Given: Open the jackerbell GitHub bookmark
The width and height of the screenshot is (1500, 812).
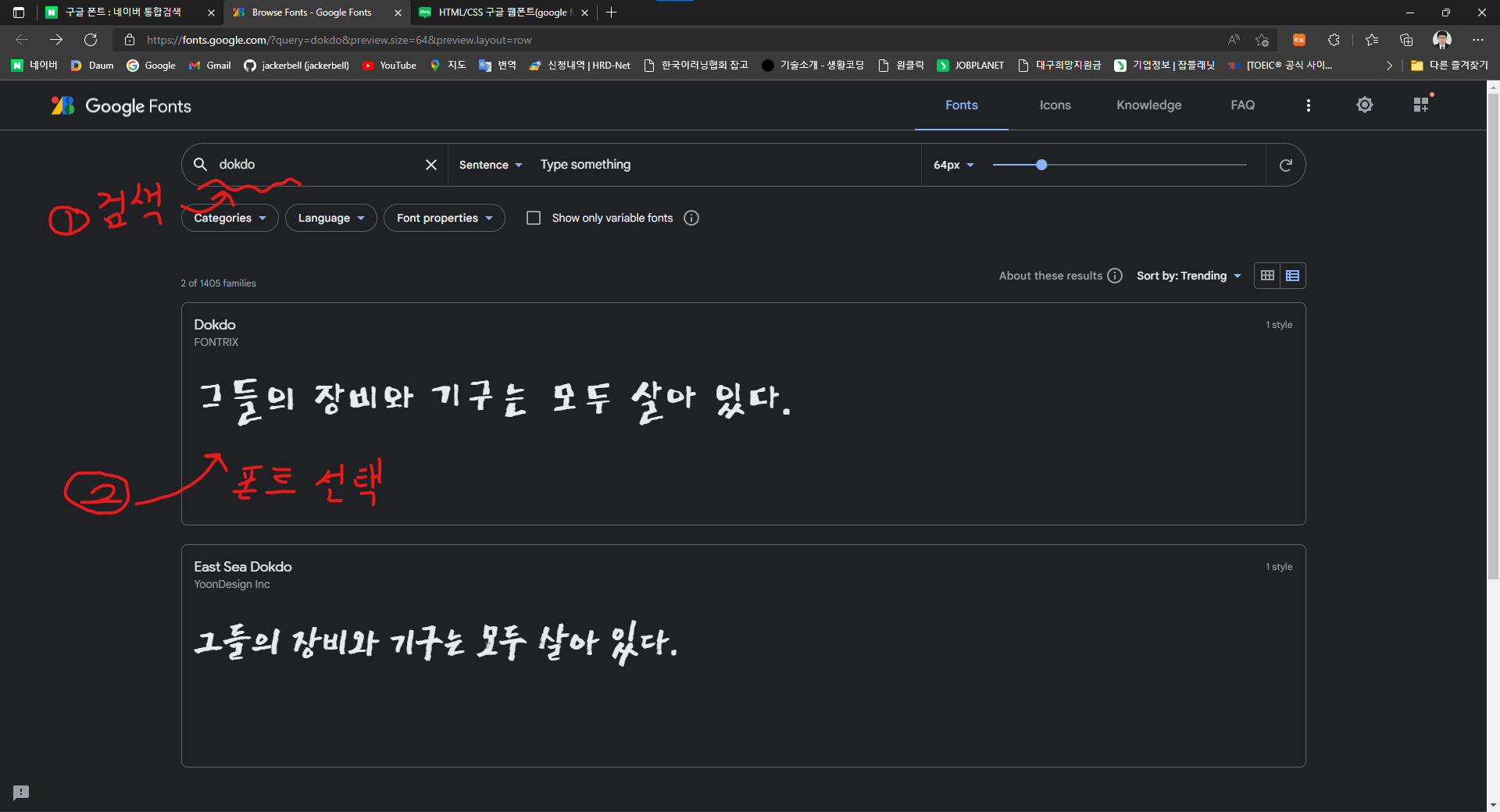Looking at the screenshot, I should click(x=296, y=66).
